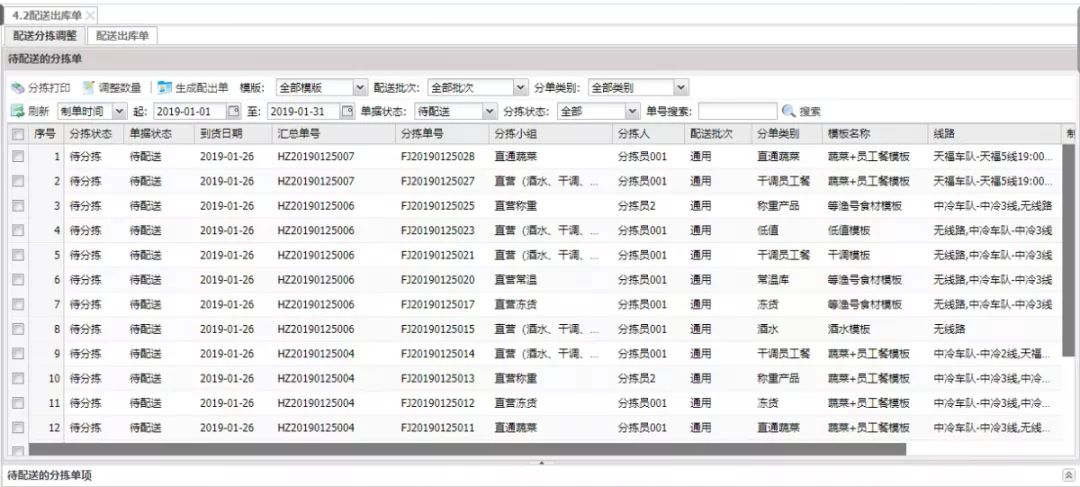
Task: Check row 1 checkbox FJ20190125028
Action: pyautogui.click(x=18, y=156)
